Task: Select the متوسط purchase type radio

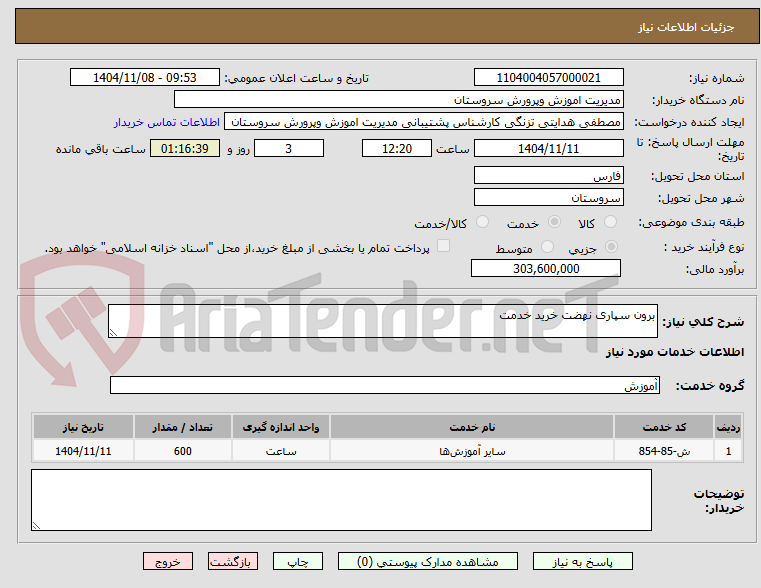Action: point(547,247)
